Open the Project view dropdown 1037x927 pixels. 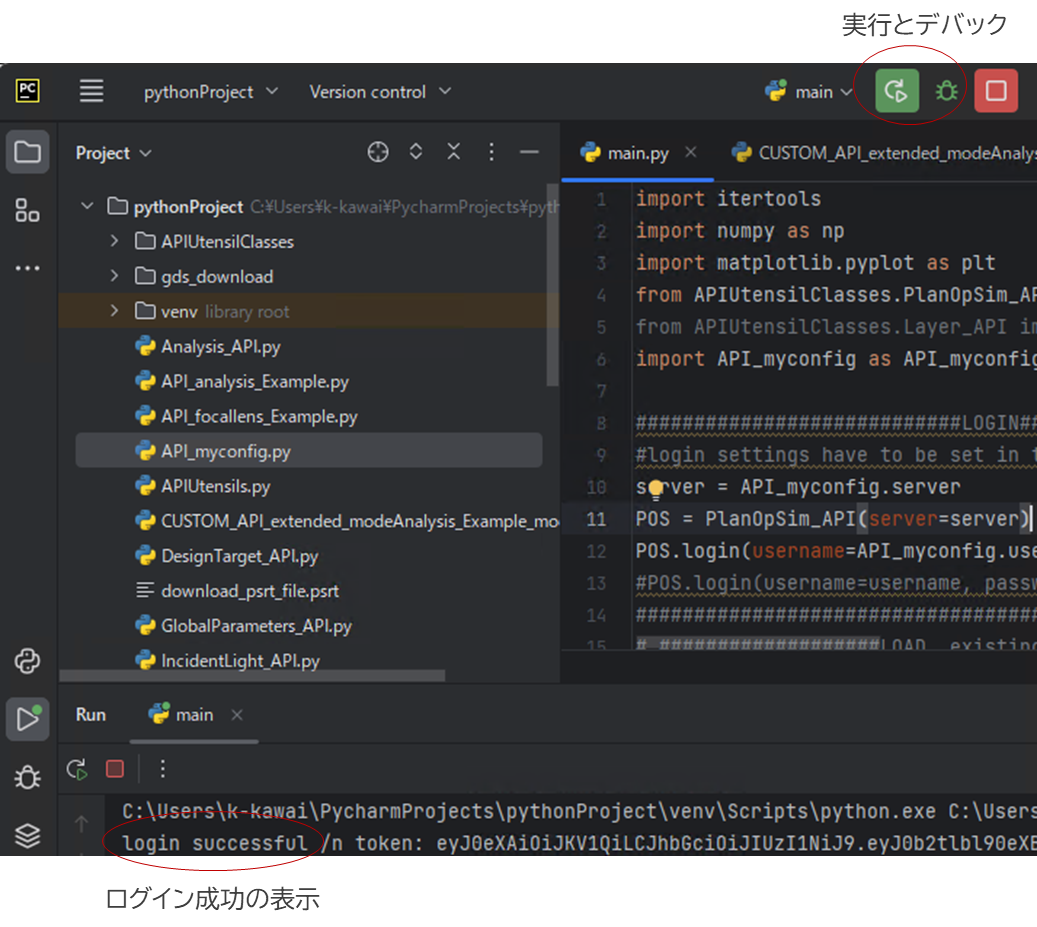114,153
